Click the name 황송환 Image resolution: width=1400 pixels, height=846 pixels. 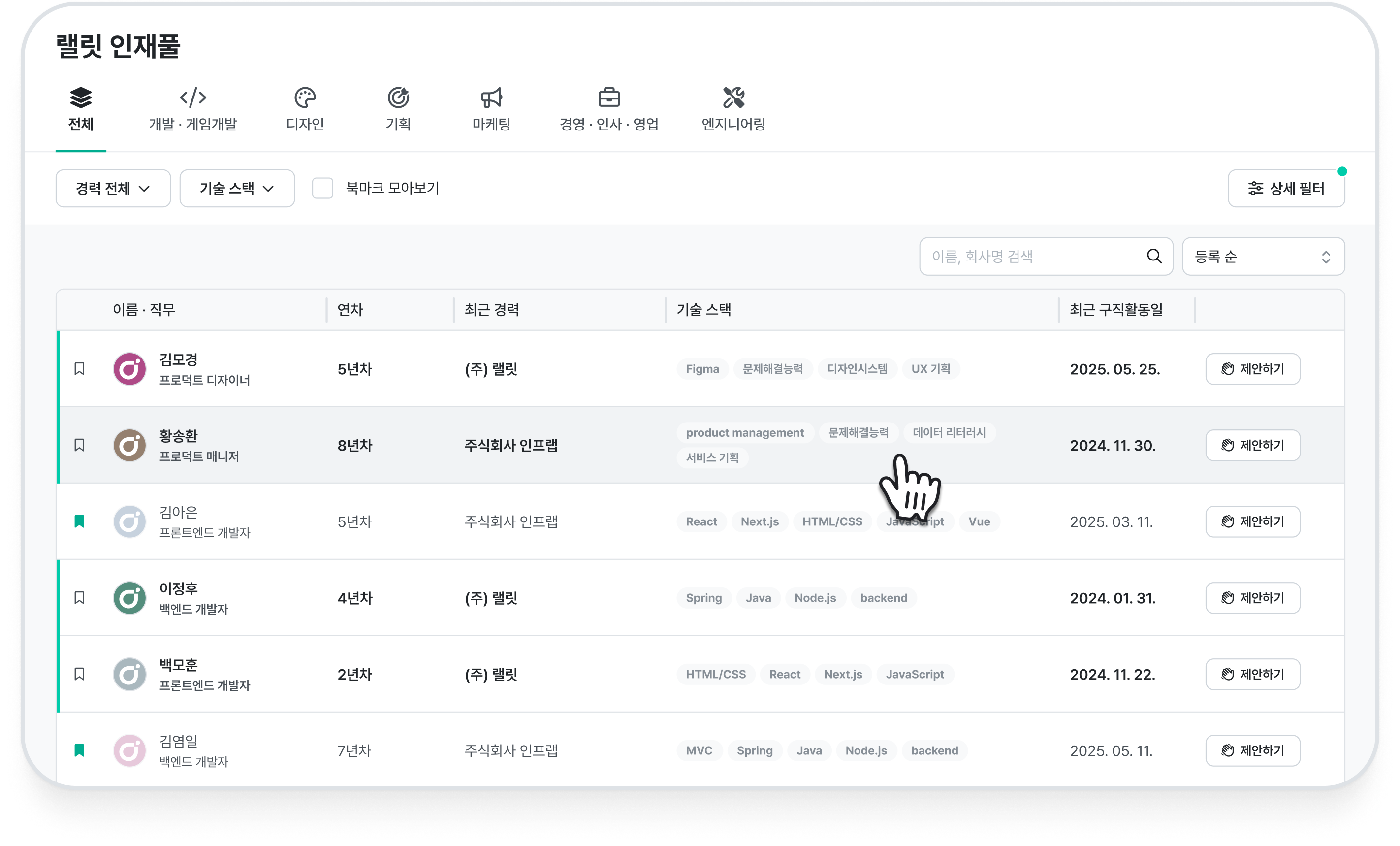[x=178, y=435]
